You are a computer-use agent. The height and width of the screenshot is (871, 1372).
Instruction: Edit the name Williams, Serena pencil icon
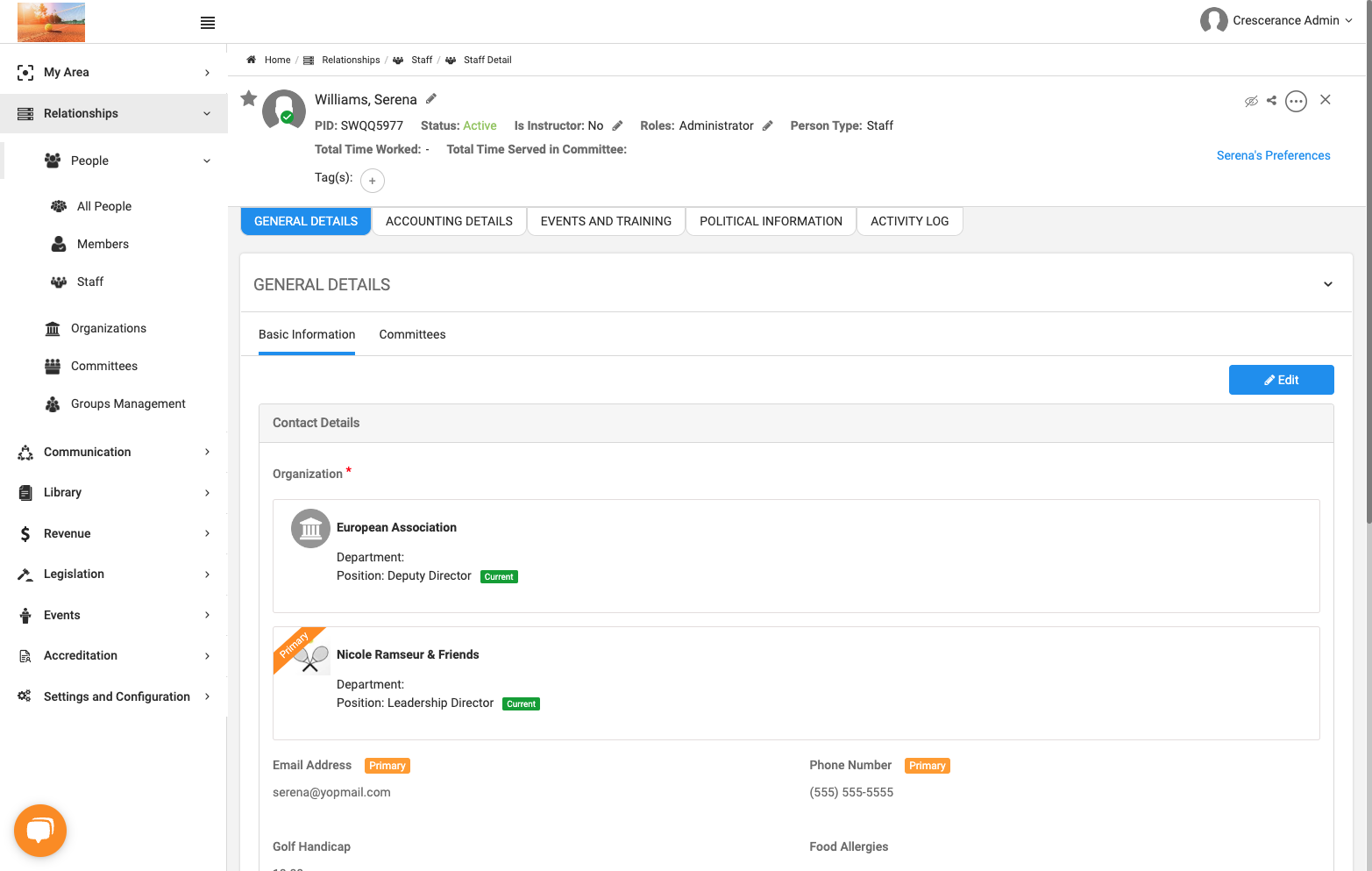[431, 98]
